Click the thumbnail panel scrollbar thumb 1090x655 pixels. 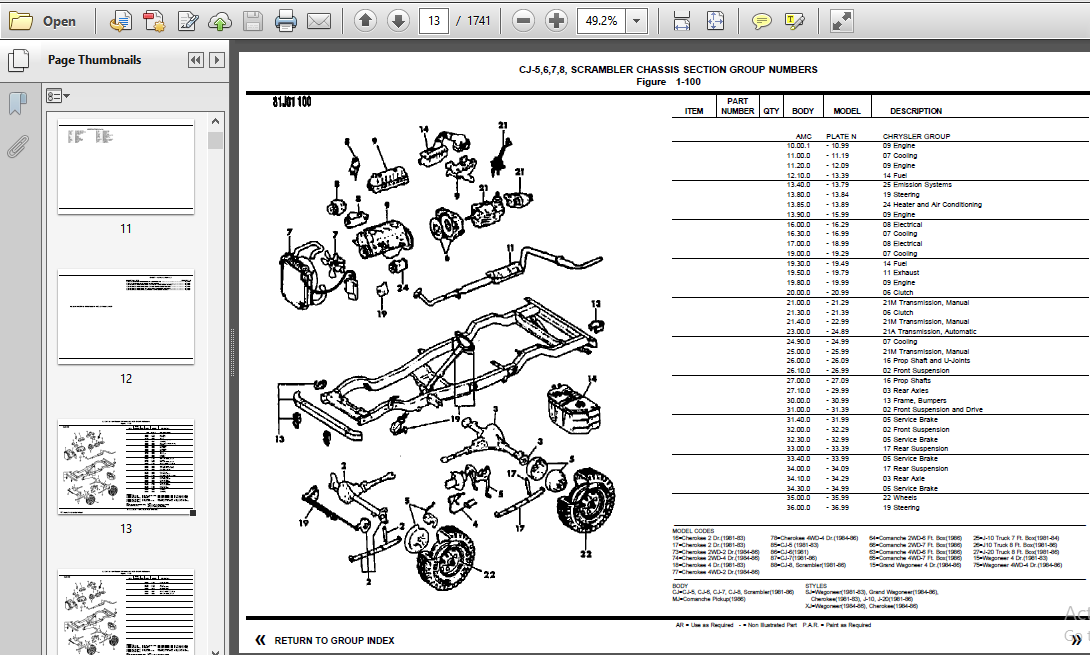tap(215, 140)
